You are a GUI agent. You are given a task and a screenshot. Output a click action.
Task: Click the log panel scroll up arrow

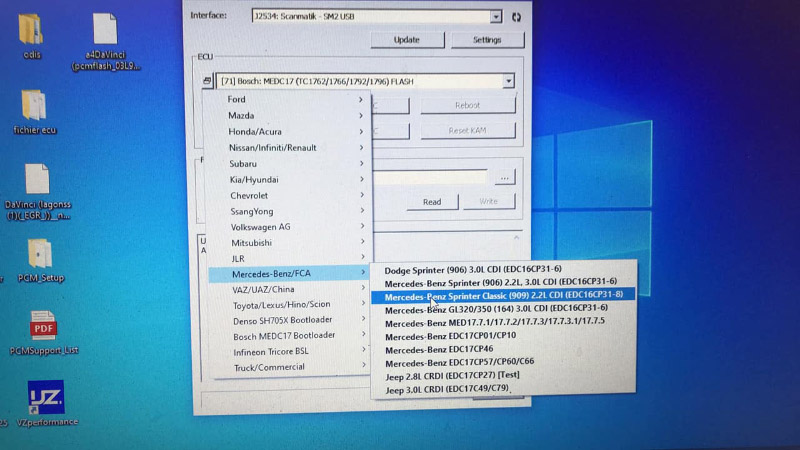[516, 238]
